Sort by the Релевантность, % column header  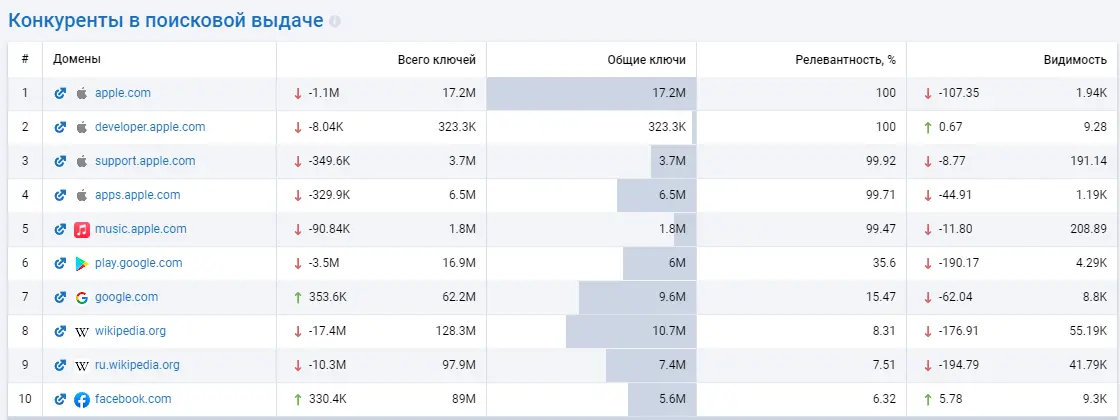845,60
